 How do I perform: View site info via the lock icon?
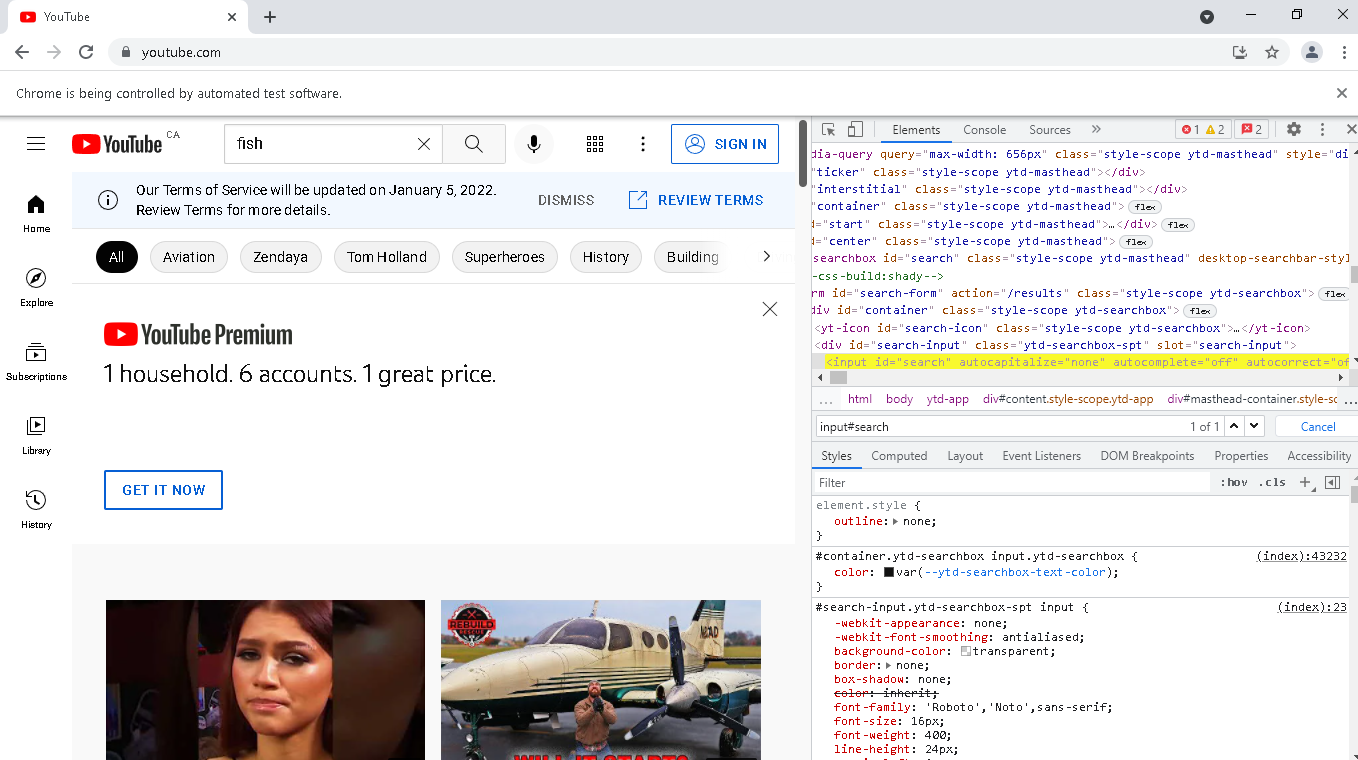tap(126, 52)
